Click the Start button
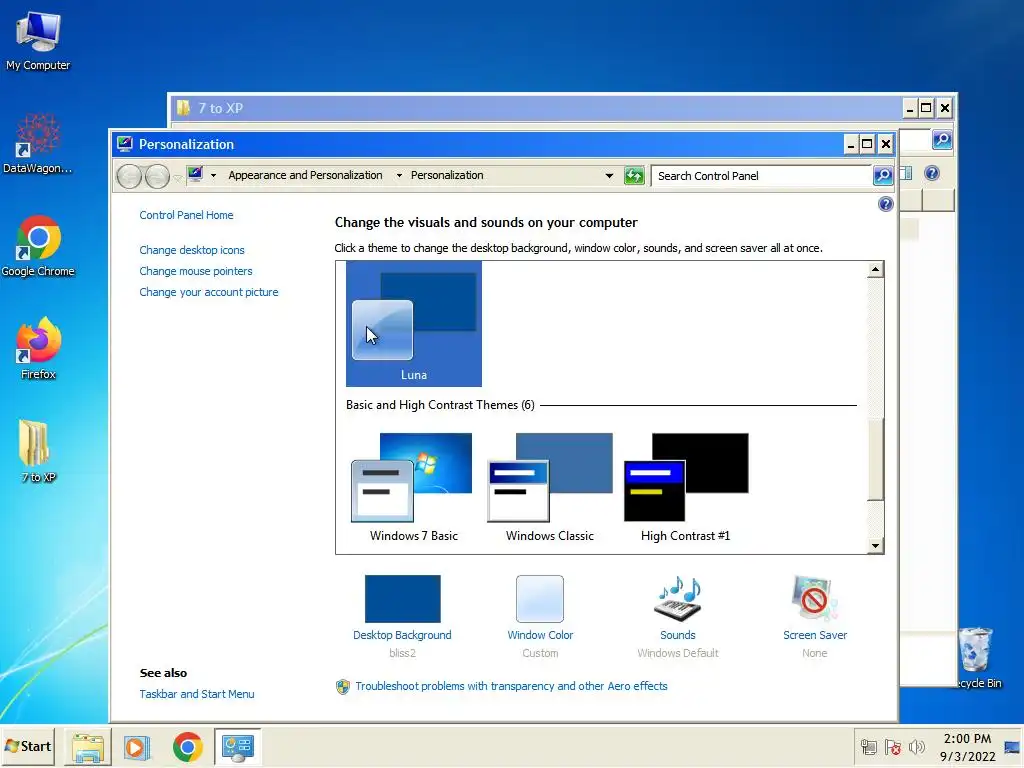The width and height of the screenshot is (1024, 768). tap(28, 746)
